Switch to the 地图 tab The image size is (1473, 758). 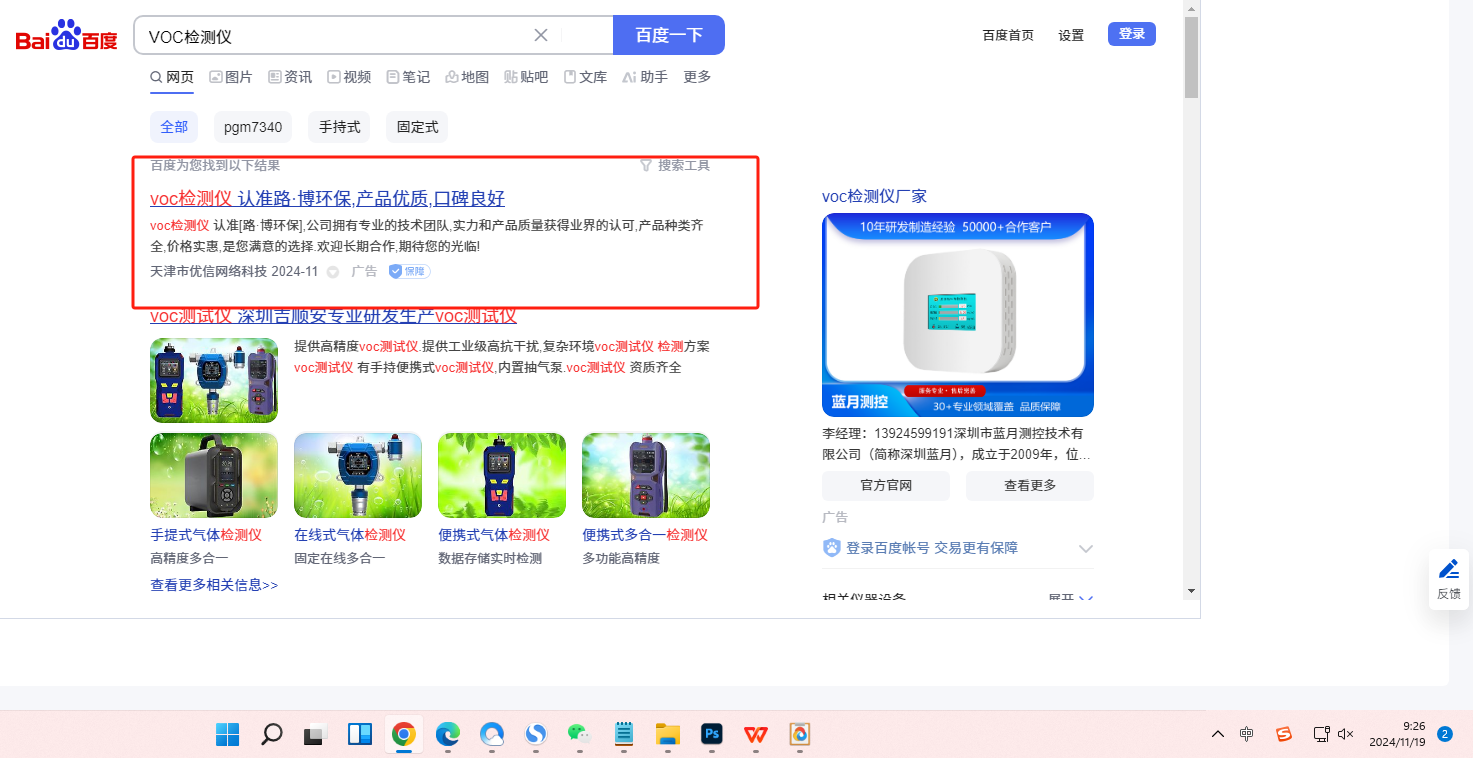point(467,77)
